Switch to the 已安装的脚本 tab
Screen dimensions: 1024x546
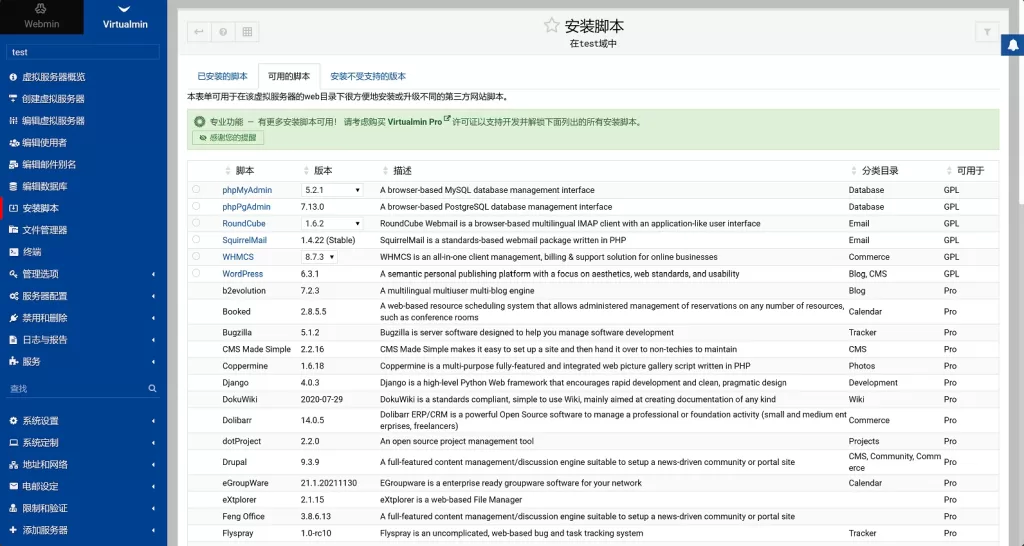223,76
